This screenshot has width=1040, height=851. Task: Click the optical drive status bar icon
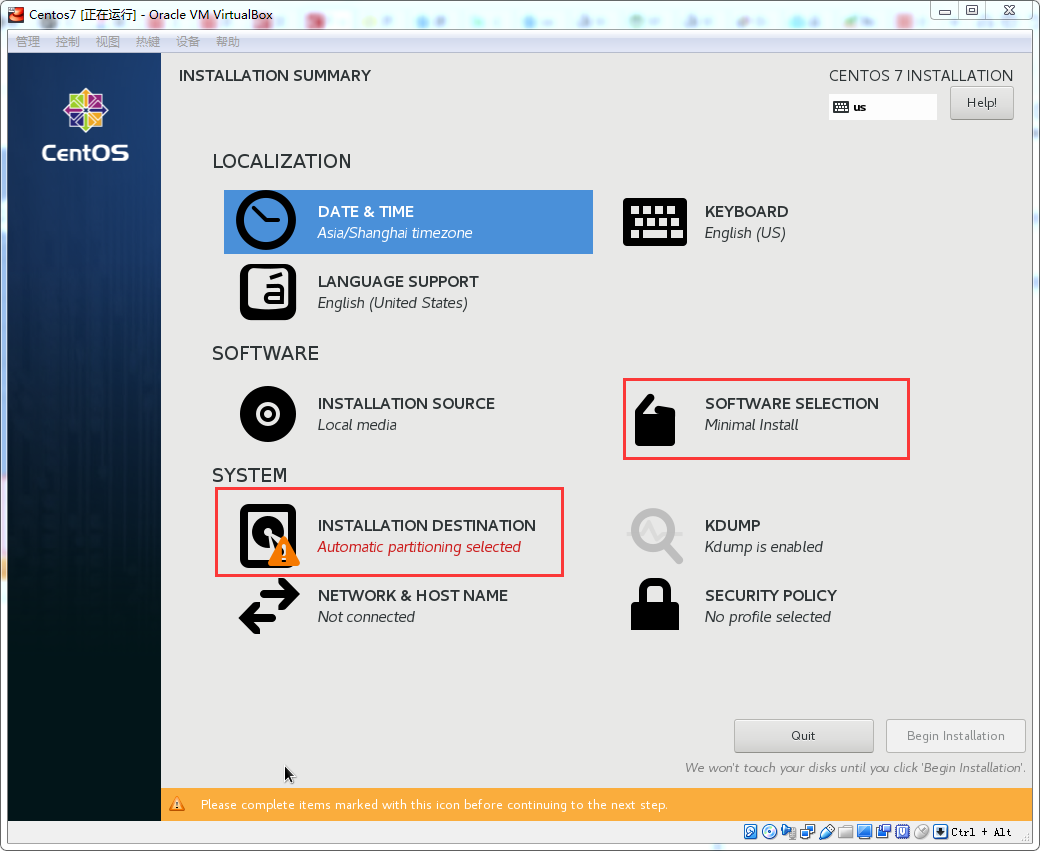tap(769, 831)
